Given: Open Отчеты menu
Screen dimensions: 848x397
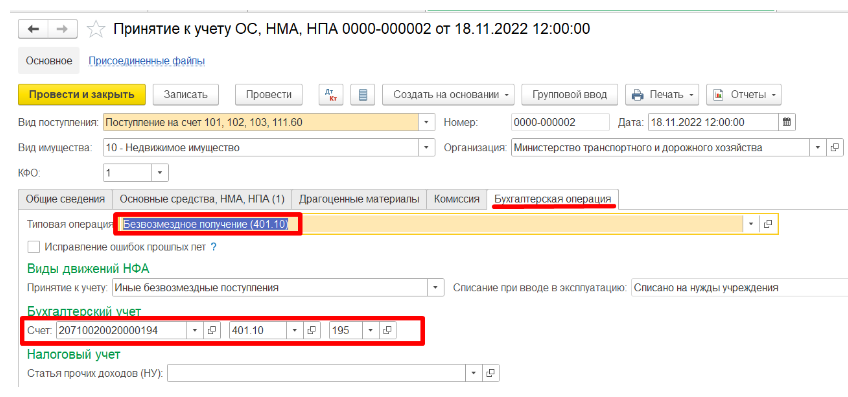Looking at the screenshot, I should 744,95.
